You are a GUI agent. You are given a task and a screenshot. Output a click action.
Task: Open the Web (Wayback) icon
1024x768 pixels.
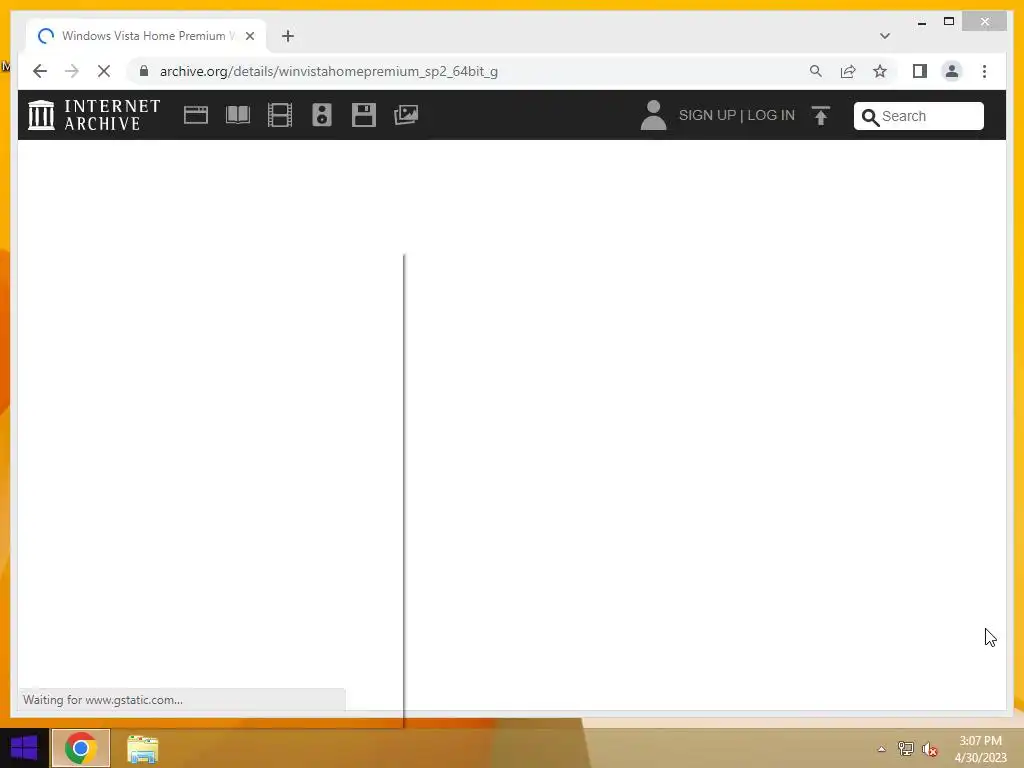195,115
